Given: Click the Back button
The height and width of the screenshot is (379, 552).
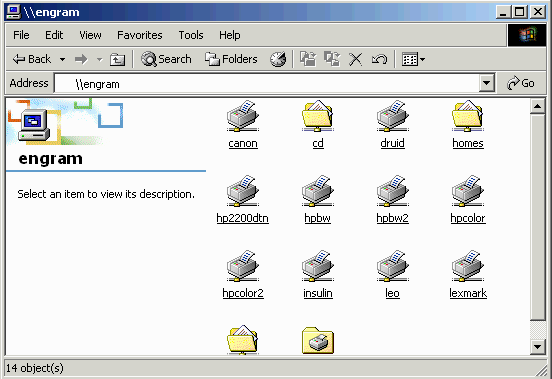Looking at the screenshot, I should coord(32,59).
